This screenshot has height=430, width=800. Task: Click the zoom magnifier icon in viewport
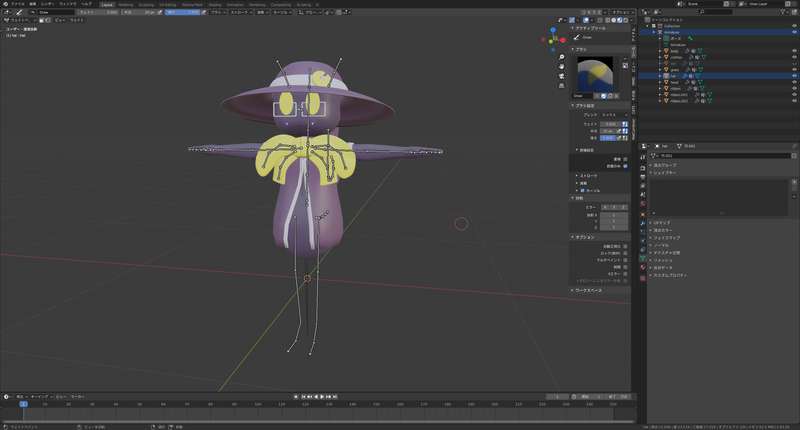[x=562, y=57]
